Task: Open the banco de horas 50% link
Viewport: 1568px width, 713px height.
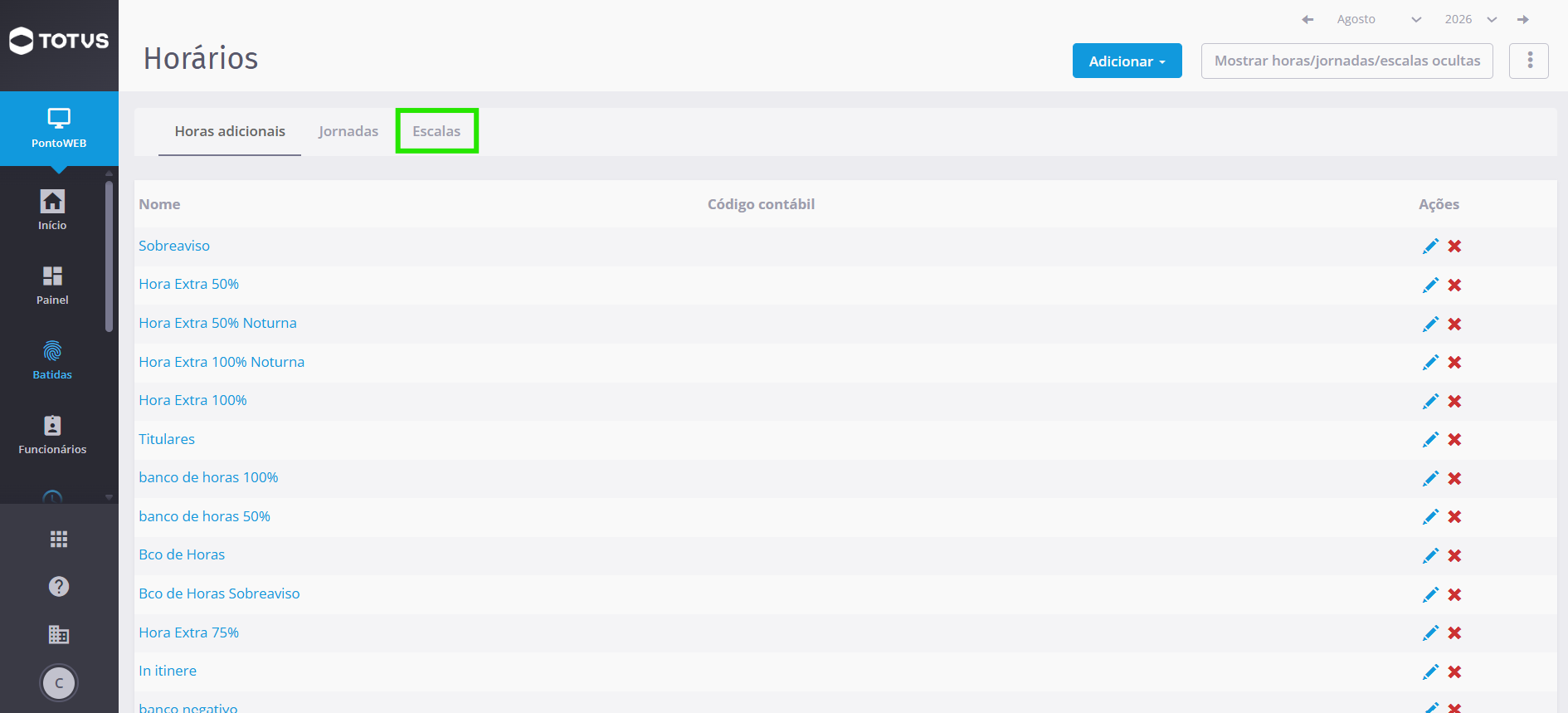Action: click(204, 516)
